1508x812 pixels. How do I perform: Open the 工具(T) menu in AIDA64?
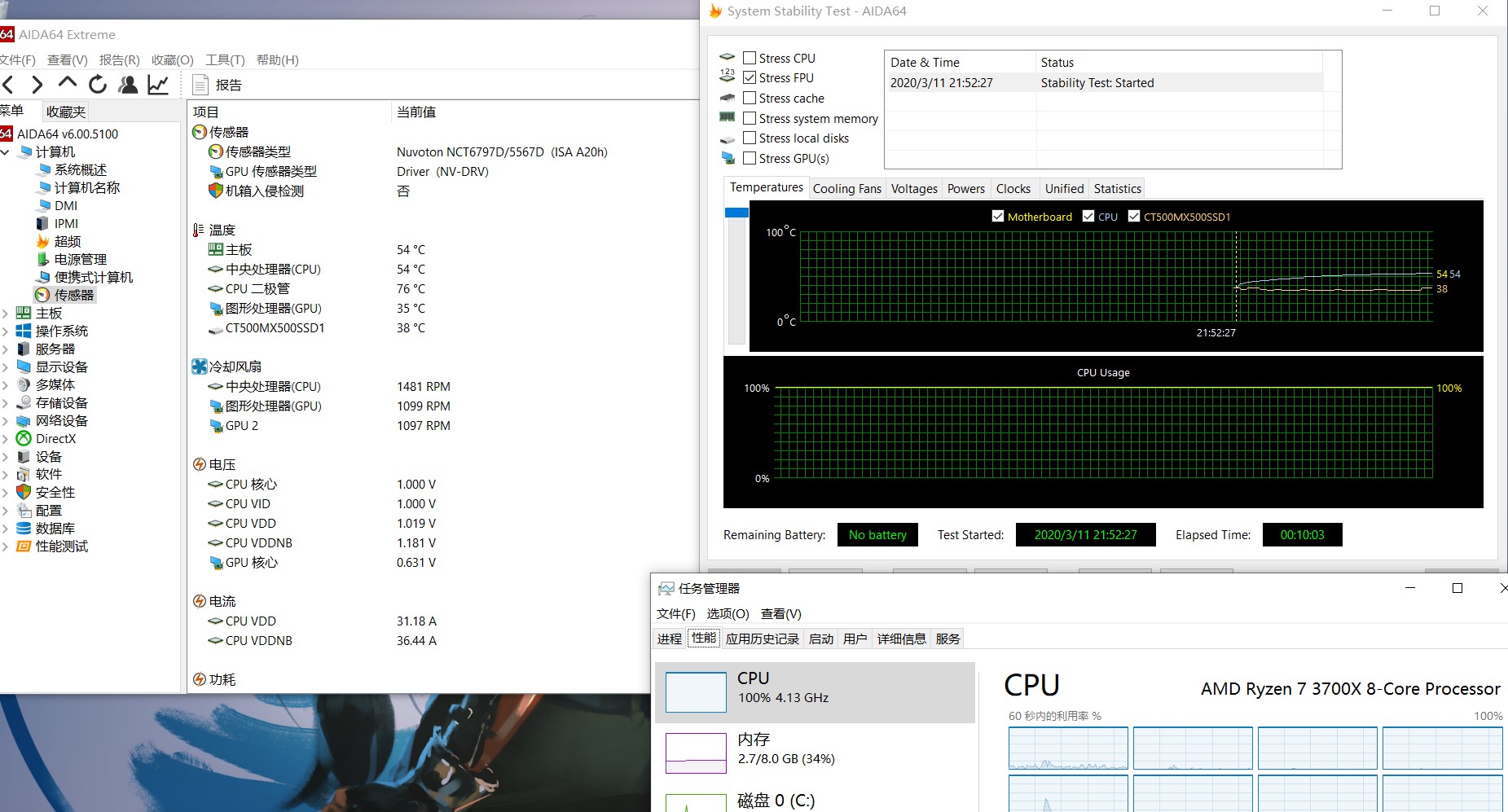[225, 59]
